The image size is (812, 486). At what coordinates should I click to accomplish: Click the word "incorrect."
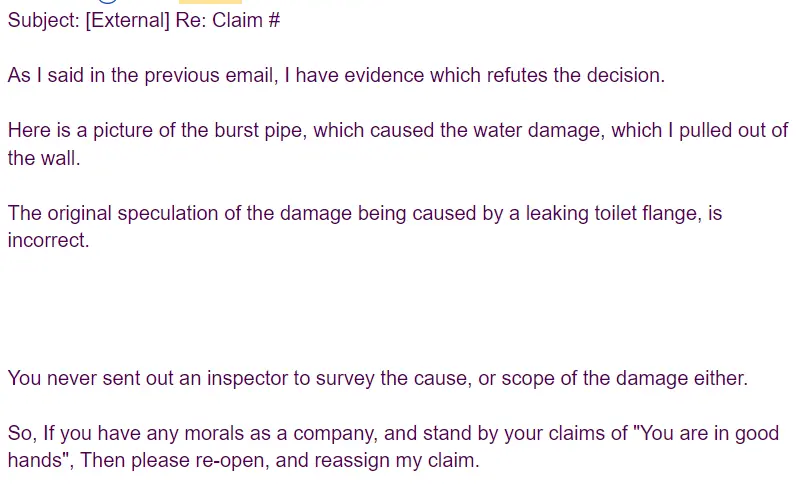pos(49,241)
